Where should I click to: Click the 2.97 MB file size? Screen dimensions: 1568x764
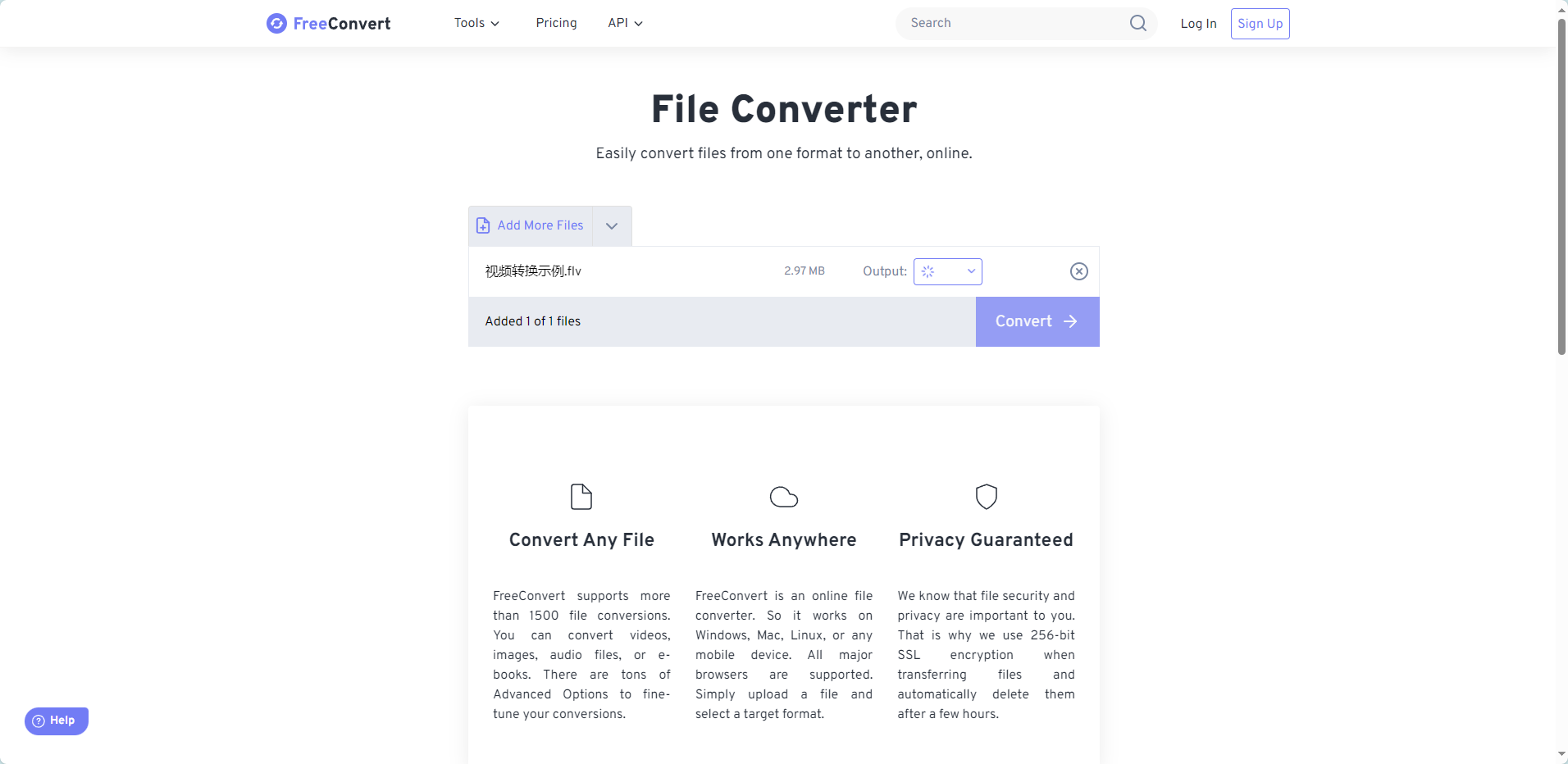pyautogui.click(x=805, y=271)
